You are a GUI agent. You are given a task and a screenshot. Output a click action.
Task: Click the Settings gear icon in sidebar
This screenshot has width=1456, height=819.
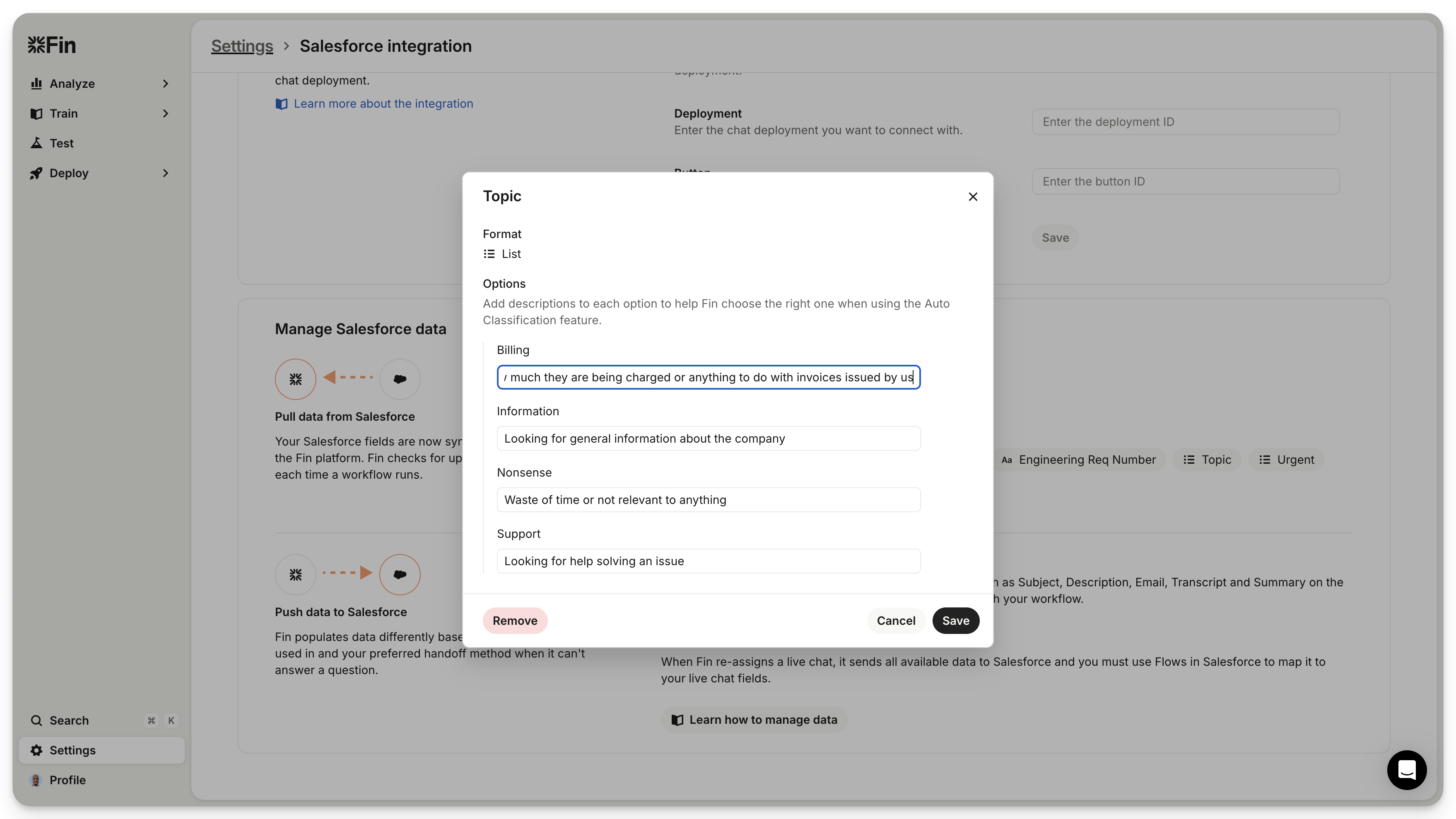37,750
